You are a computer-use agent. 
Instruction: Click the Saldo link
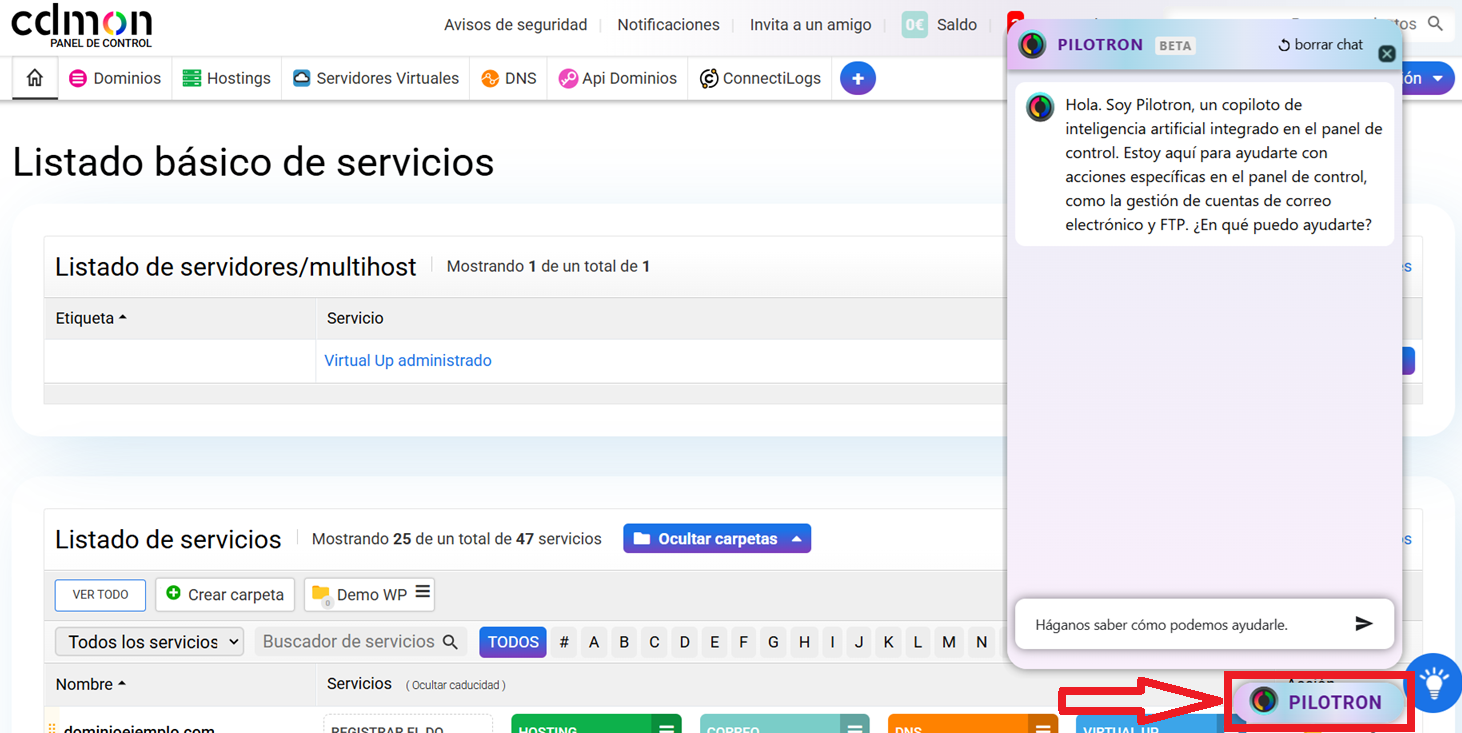click(956, 25)
